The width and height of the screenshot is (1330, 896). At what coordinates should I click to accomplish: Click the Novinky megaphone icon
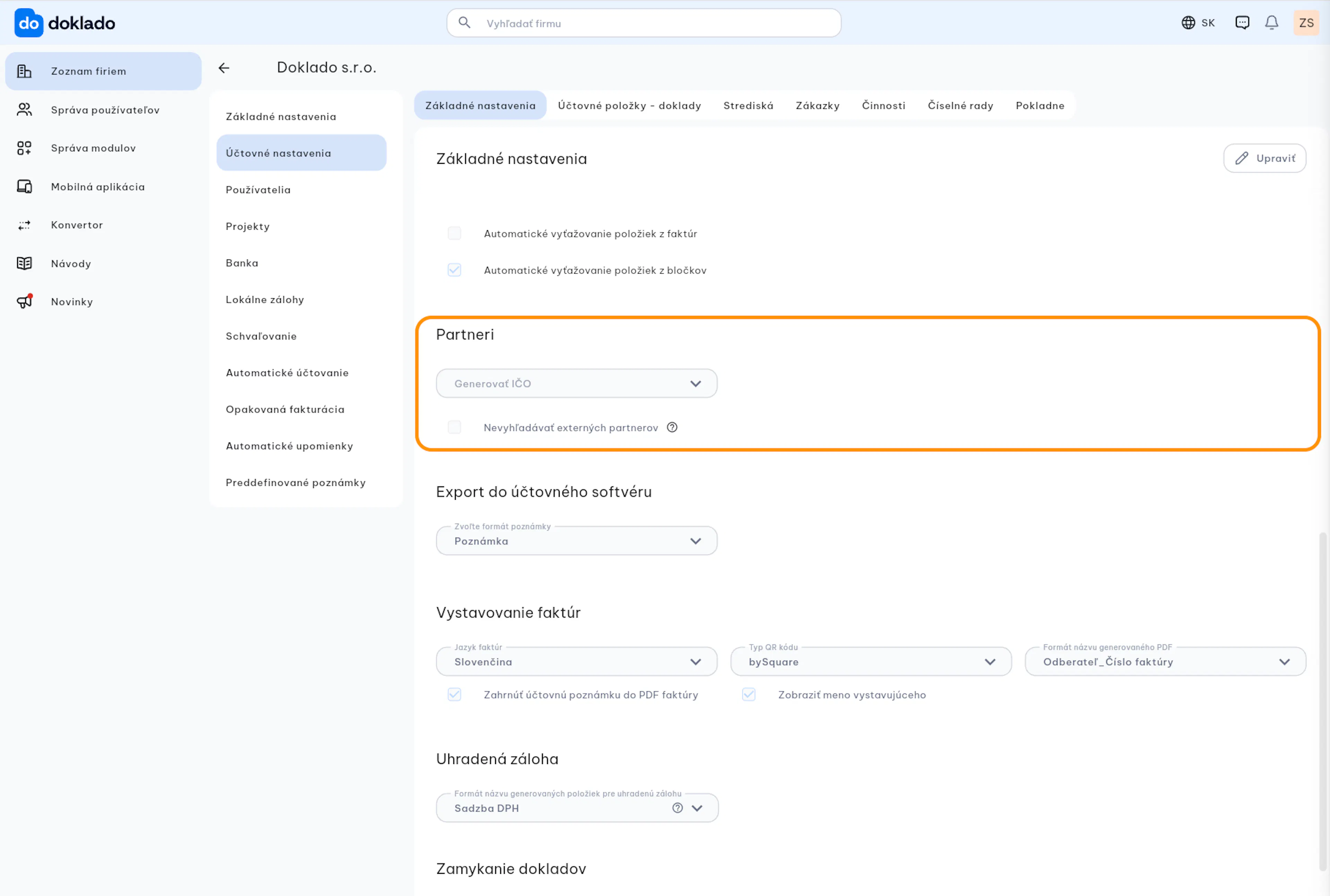pyautogui.click(x=25, y=301)
